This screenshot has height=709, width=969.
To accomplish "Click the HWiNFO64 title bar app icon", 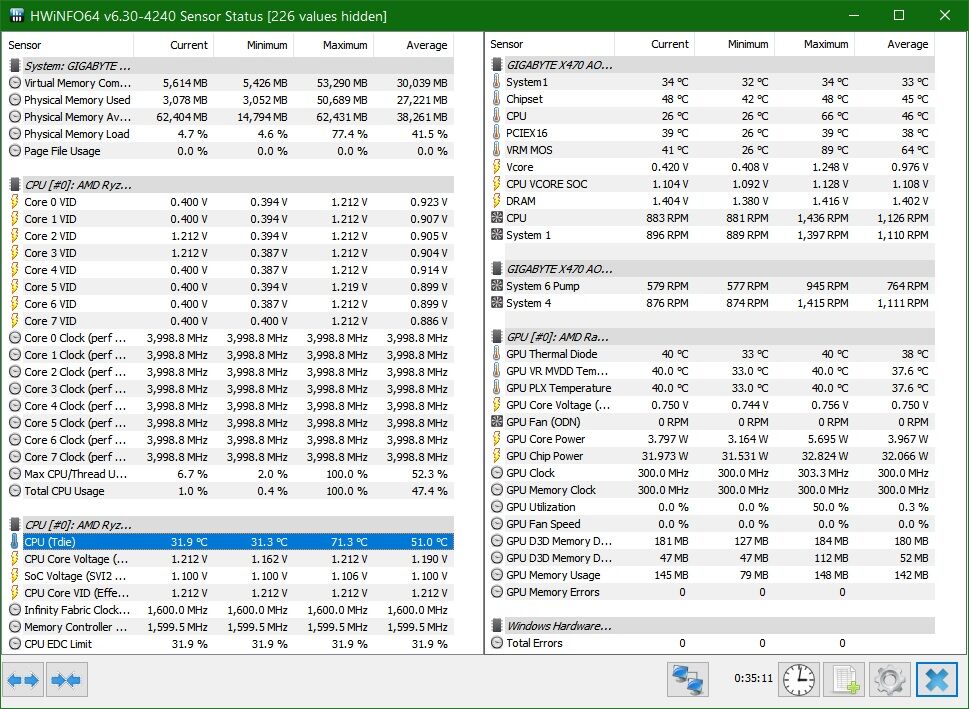I will (17, 15).
